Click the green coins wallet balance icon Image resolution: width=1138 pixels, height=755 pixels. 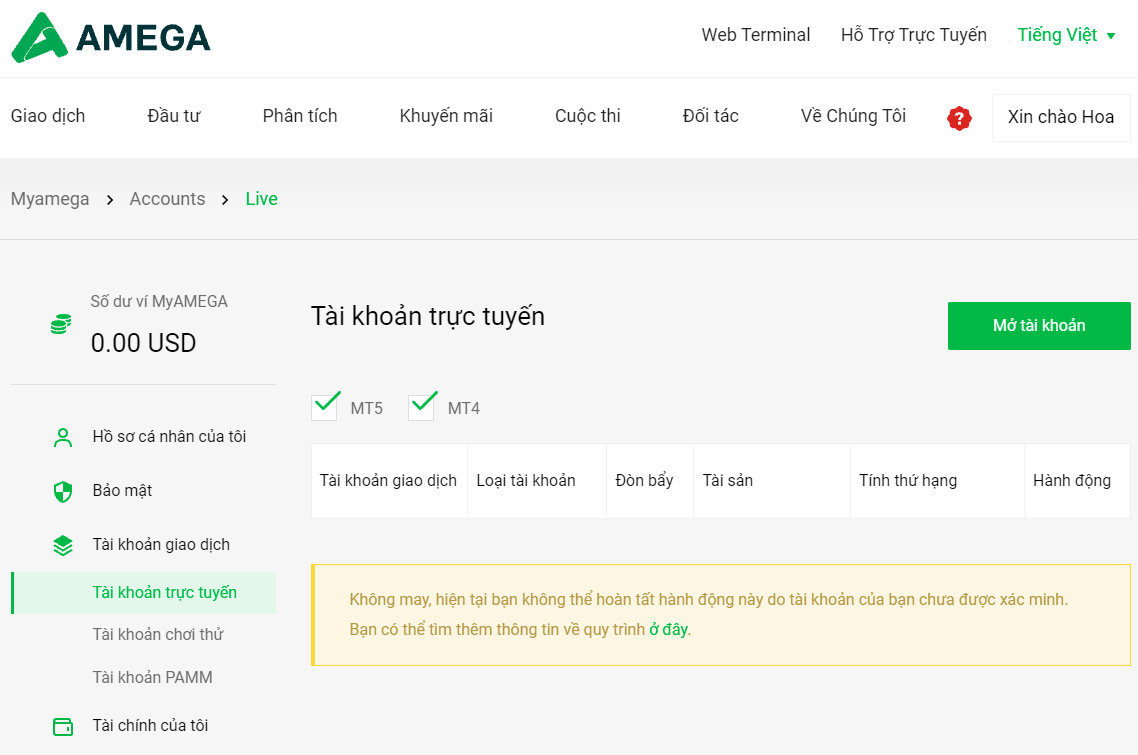pos(61,324)
